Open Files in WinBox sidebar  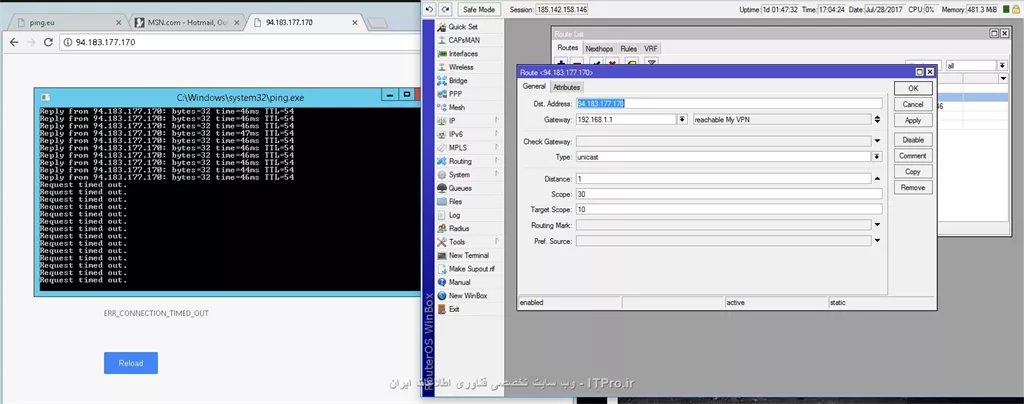455,202
